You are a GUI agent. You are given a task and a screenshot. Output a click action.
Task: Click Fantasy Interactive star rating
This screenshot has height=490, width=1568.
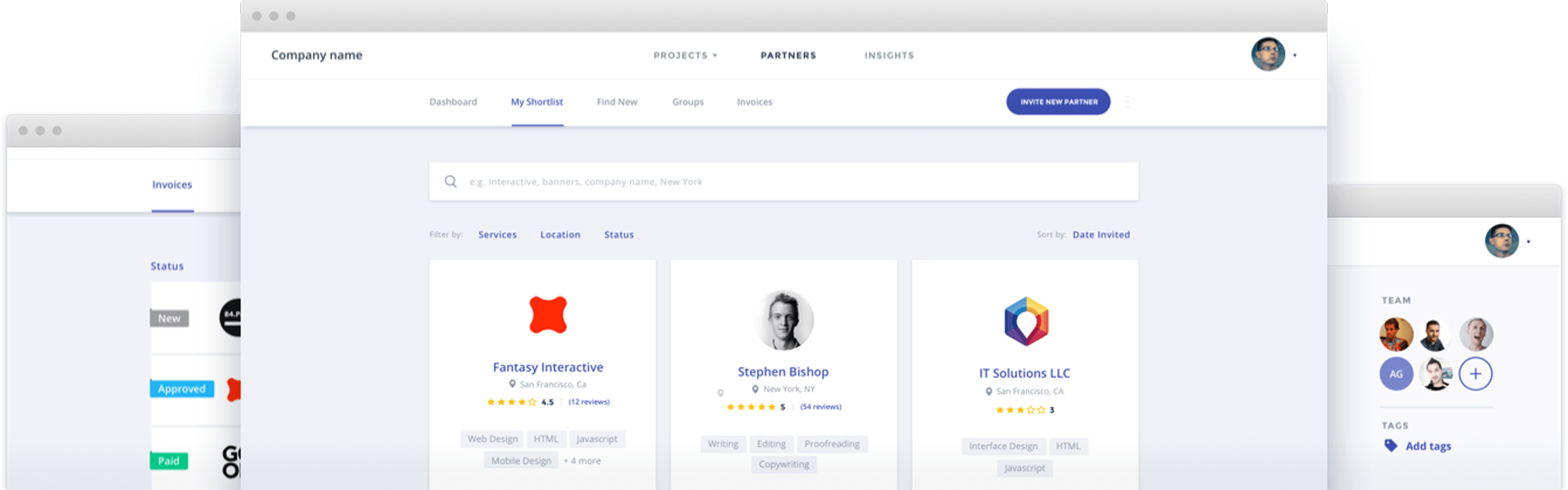coord(511,402)
